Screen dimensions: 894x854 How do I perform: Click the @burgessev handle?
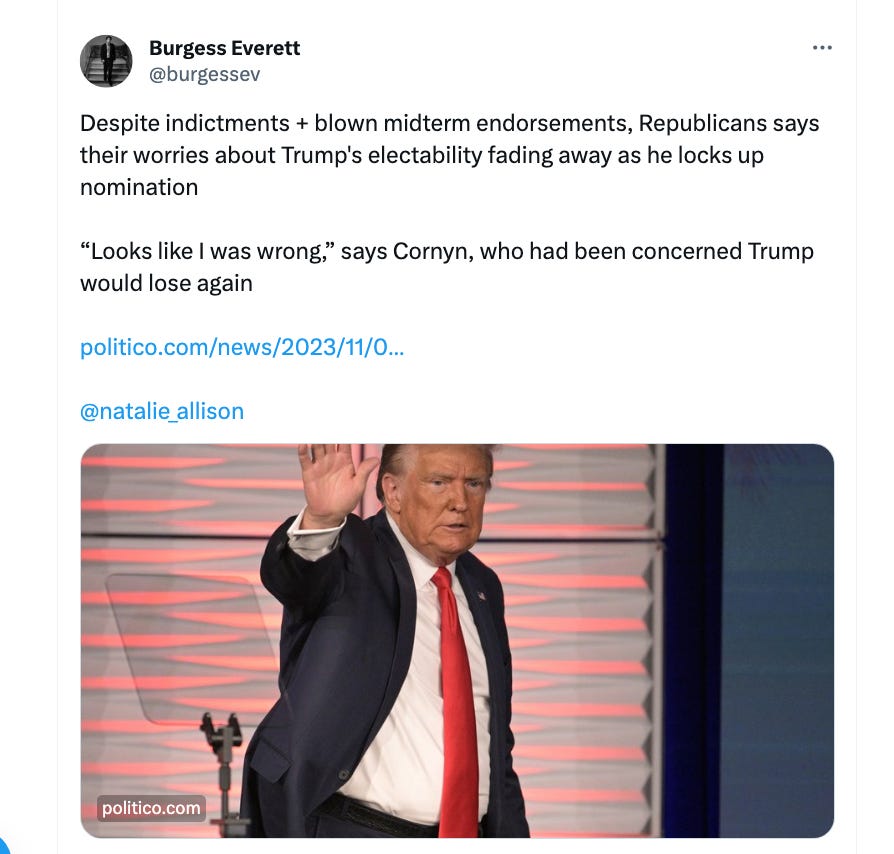(x=204, y=74)
